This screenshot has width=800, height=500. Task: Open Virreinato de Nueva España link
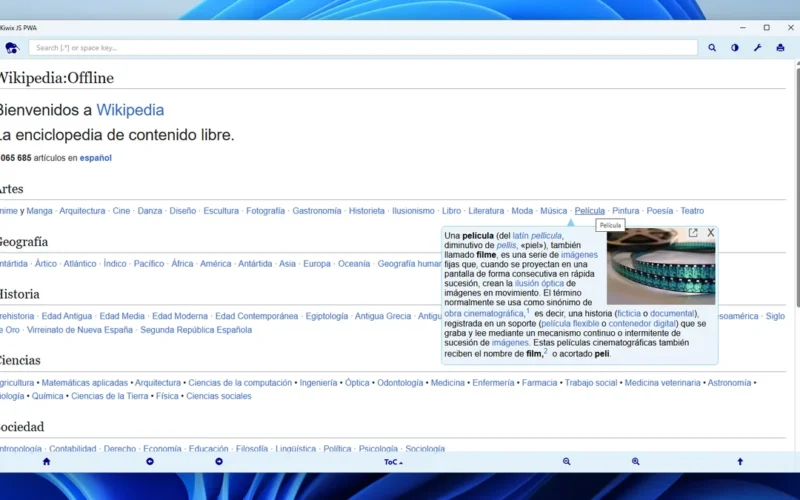(x=80, y=330)
